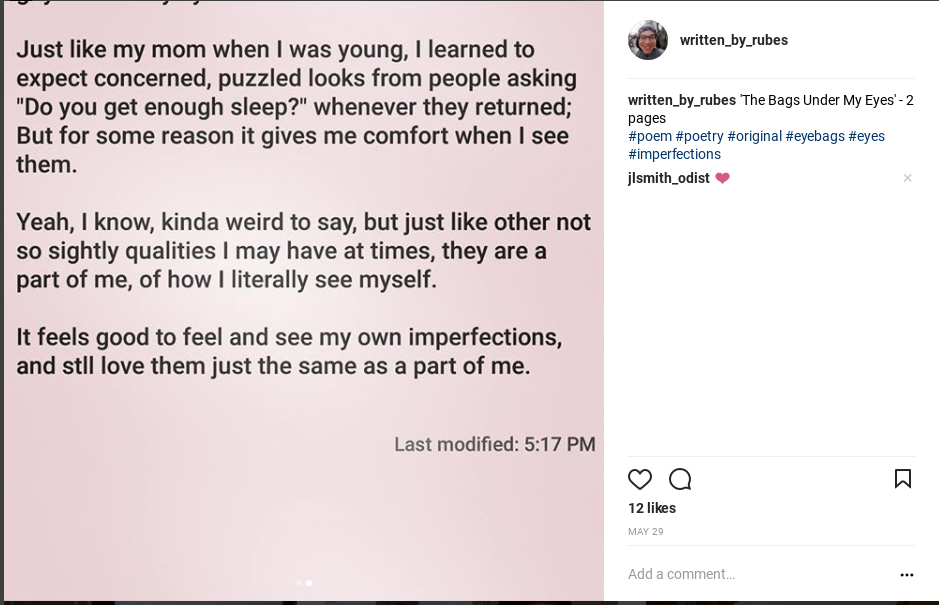Viewport: 939px width, 605px height.
Task: Browse the #eyebags hashtag
Action: coord(814,136)
